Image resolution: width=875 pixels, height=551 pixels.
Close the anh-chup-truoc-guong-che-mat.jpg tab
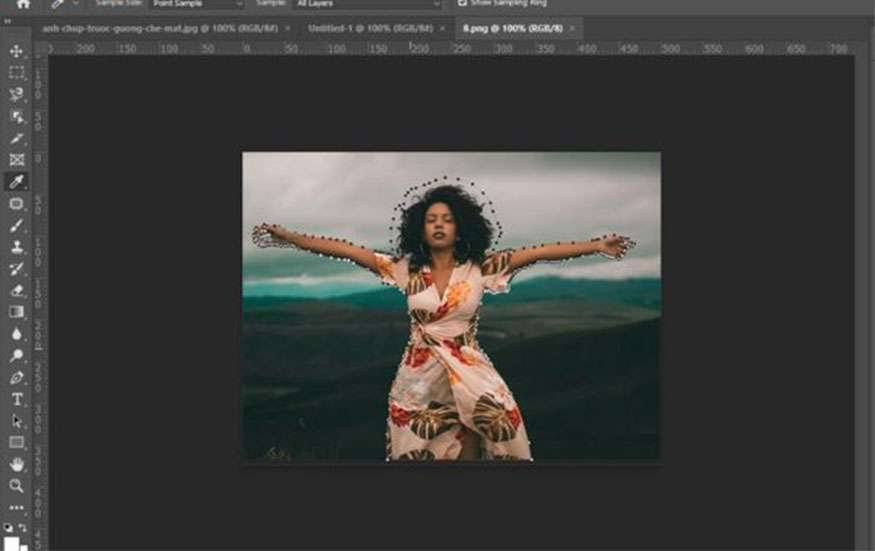[287, 28]
